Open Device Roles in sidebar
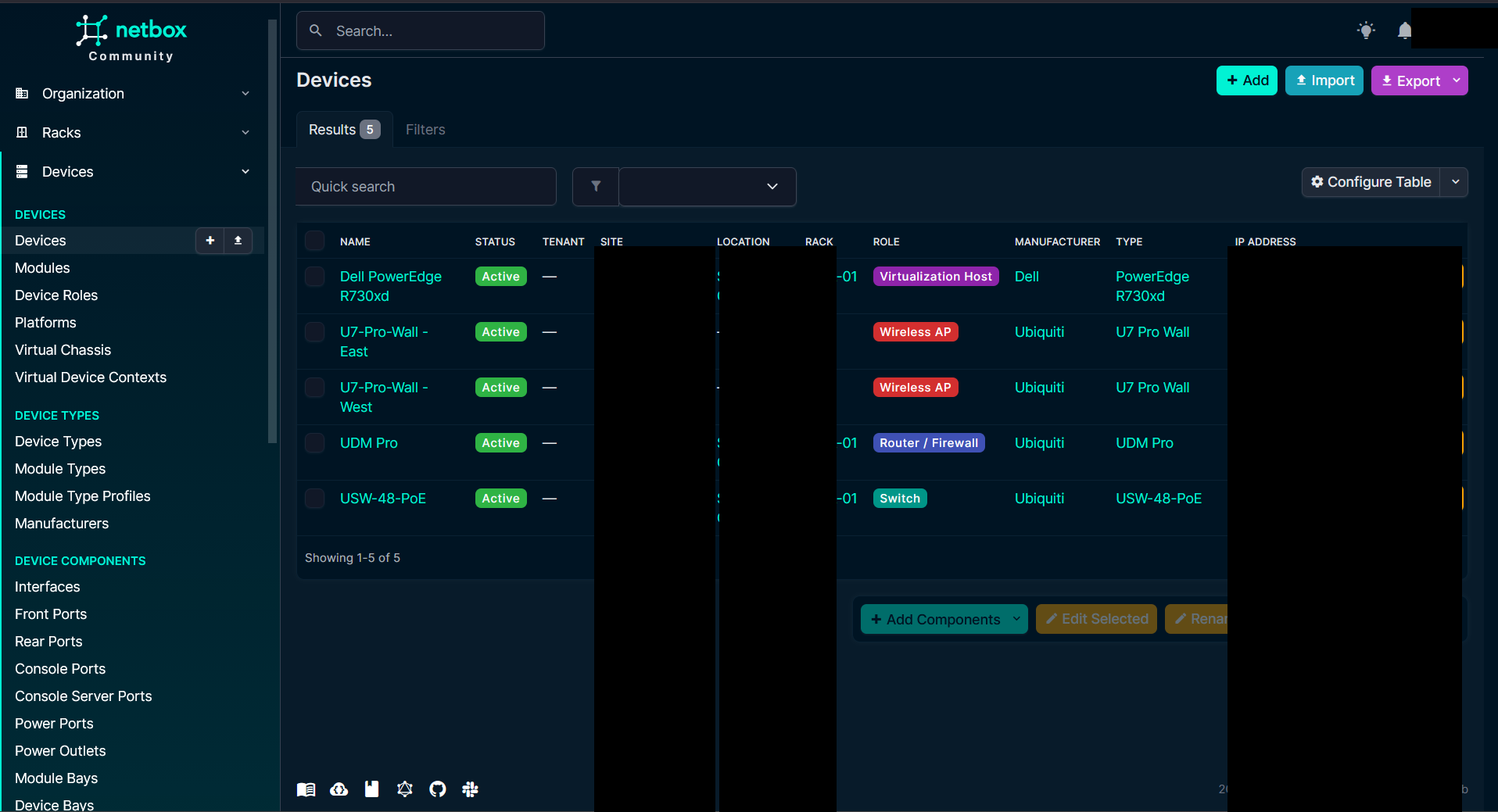This screenshot has width=1498, height=812. click(56, 295)
